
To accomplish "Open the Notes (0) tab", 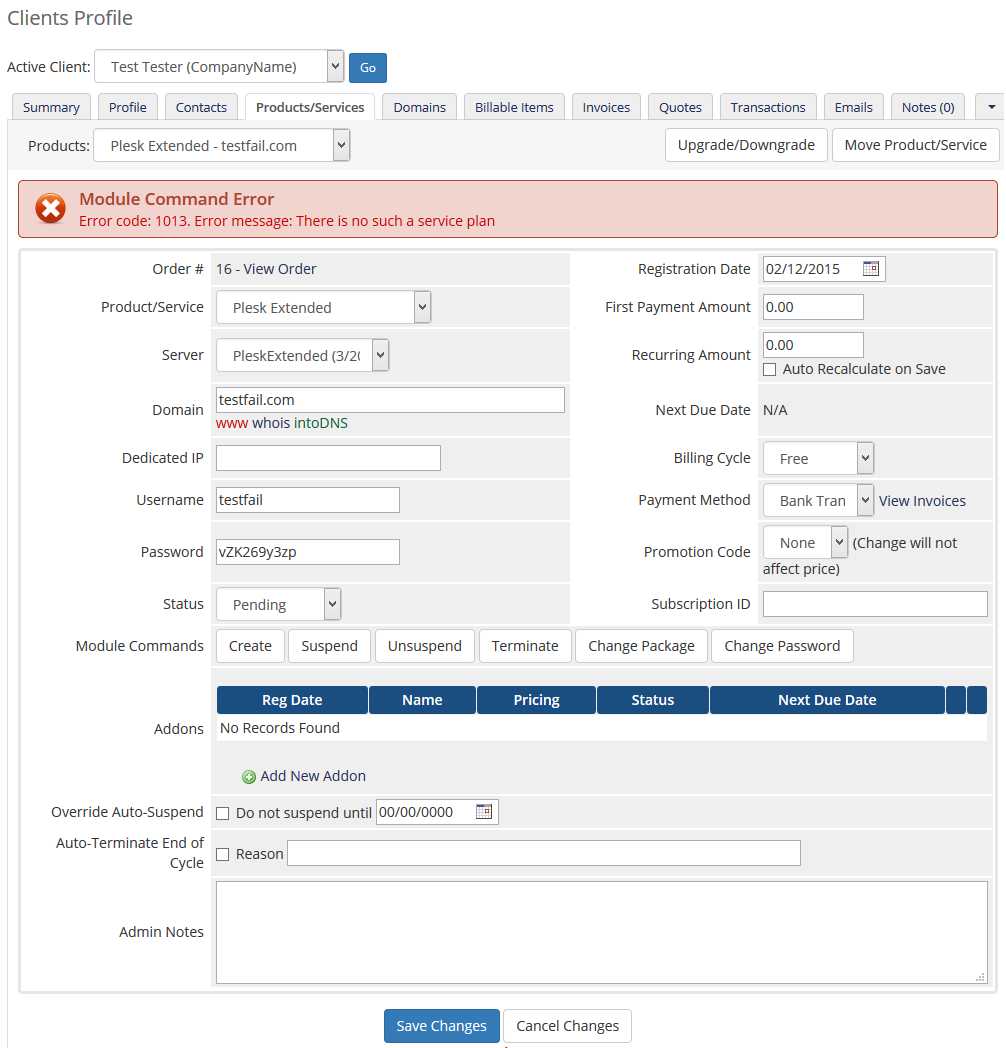I will (928, 107).
